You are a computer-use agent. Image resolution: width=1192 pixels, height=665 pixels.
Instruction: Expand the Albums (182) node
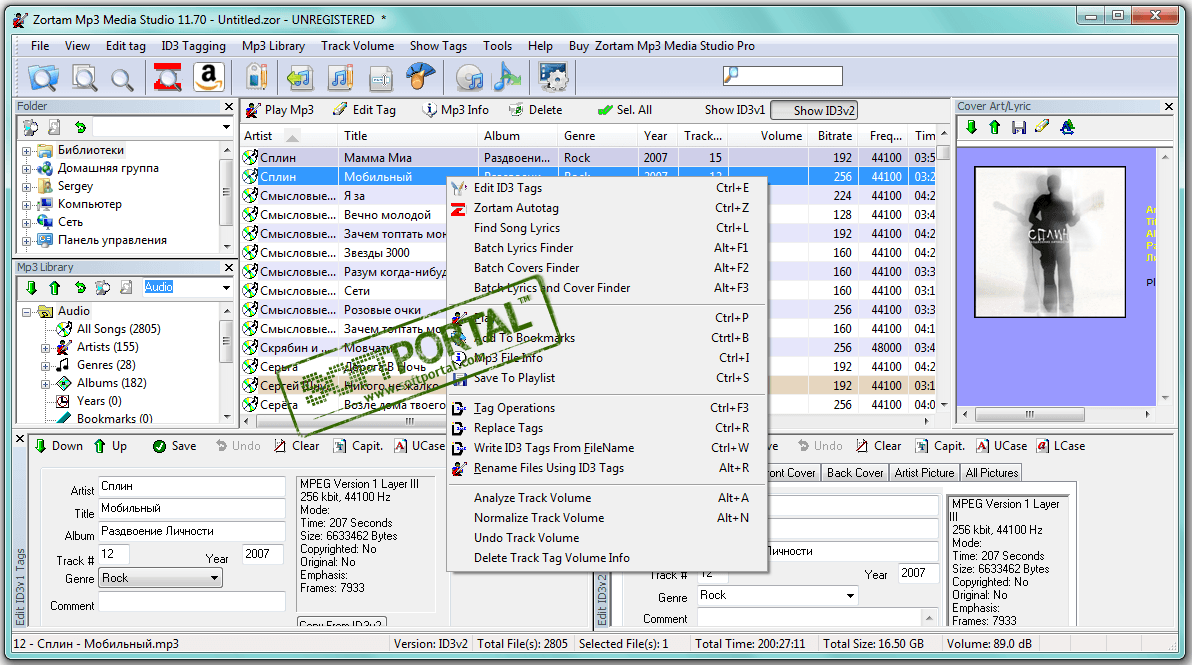point(46,384)
